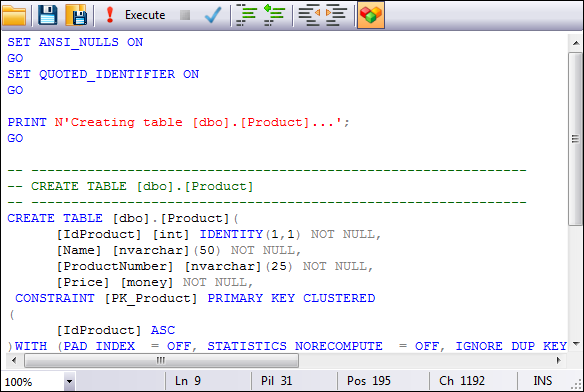This screenshot has width=584, height=392.
Task: Click the 'Ln 9' status bar entry
Action: (x=188, y=381)
